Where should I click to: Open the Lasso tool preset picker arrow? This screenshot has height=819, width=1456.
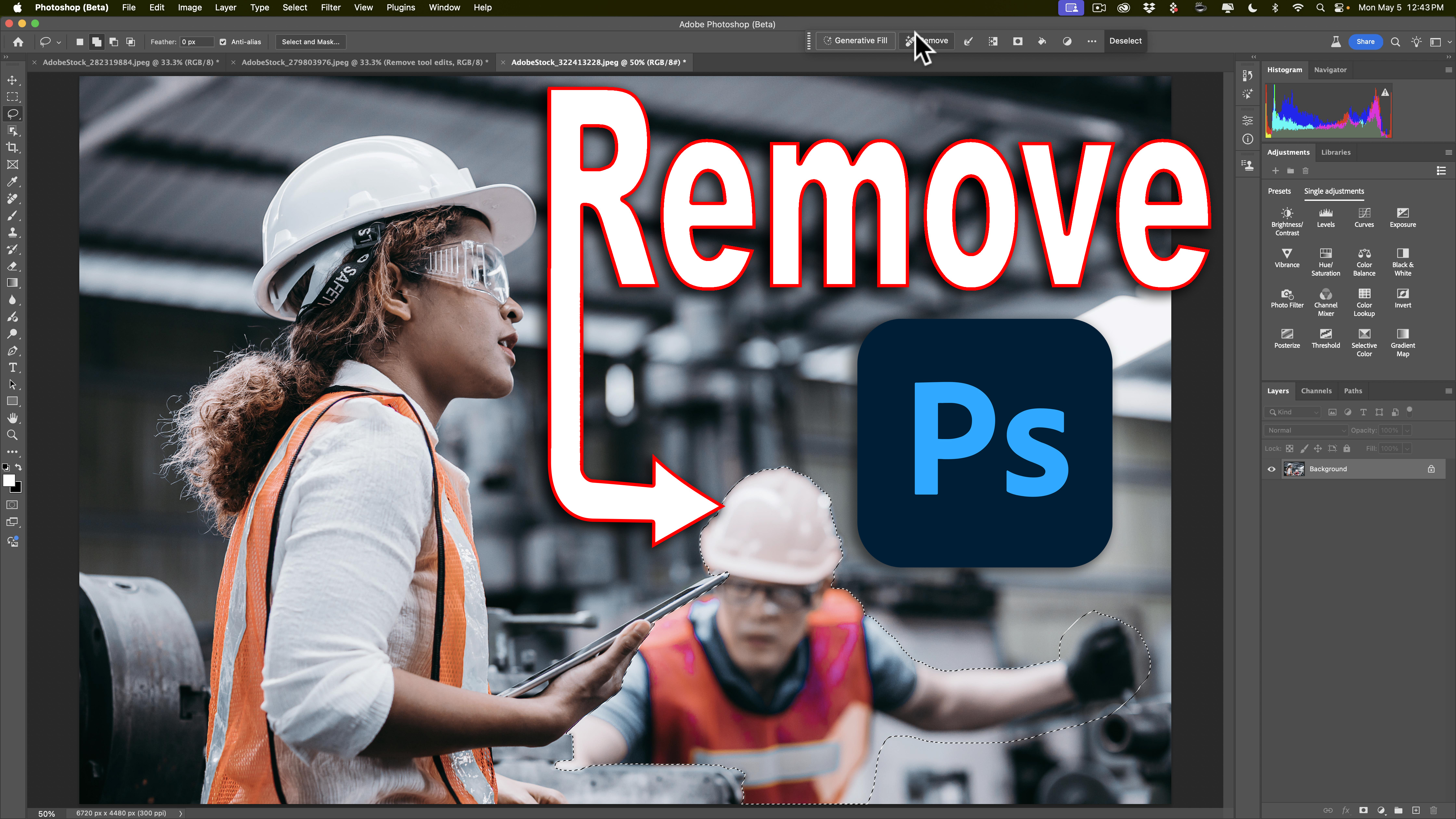point(59,42)
